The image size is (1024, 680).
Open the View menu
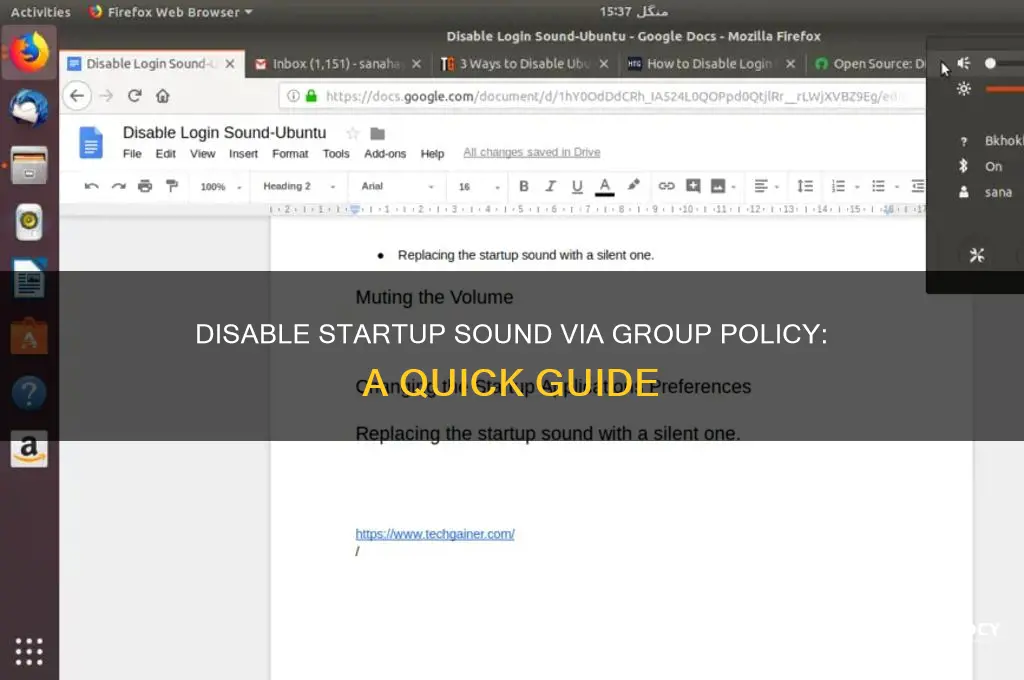click(x=202, y=154)
